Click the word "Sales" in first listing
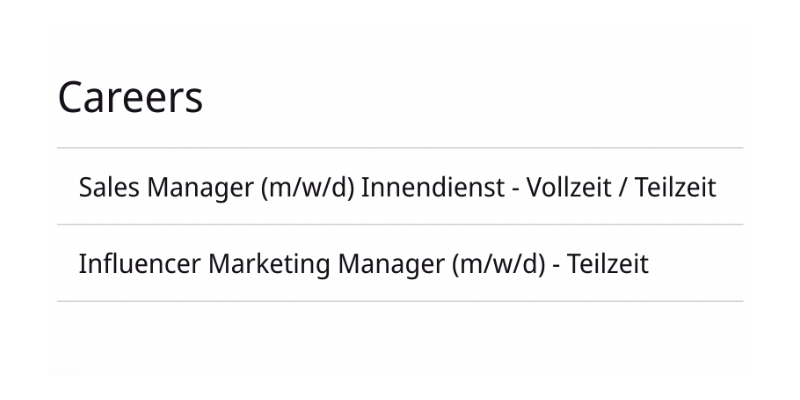 click(106, 187)
